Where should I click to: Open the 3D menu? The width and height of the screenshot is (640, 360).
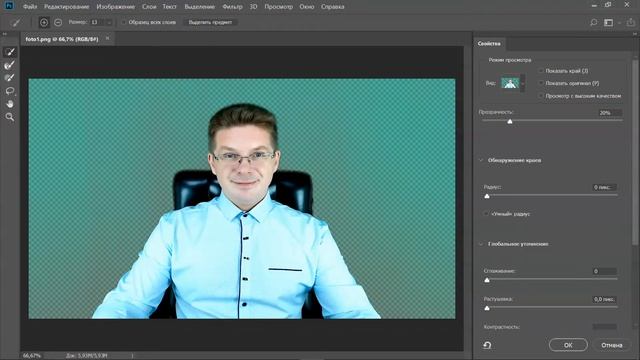253,7
